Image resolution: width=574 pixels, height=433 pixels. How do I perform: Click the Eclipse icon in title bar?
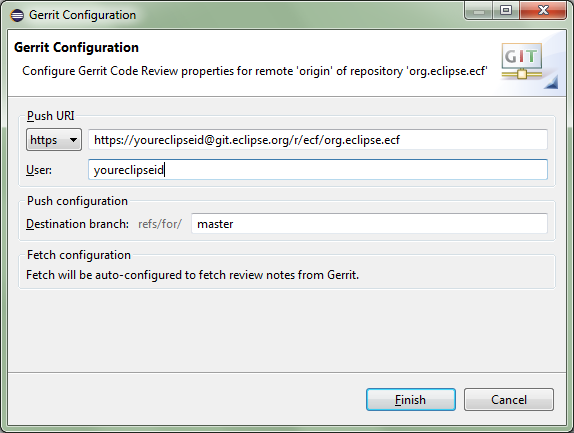point(17,15)
